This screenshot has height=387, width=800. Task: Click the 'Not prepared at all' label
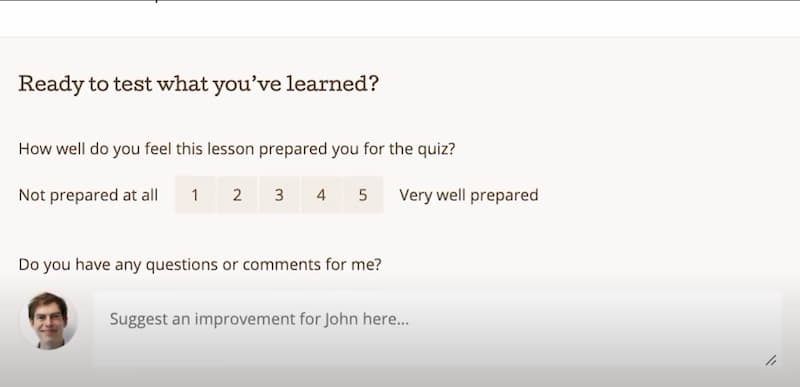coord(88,195)
